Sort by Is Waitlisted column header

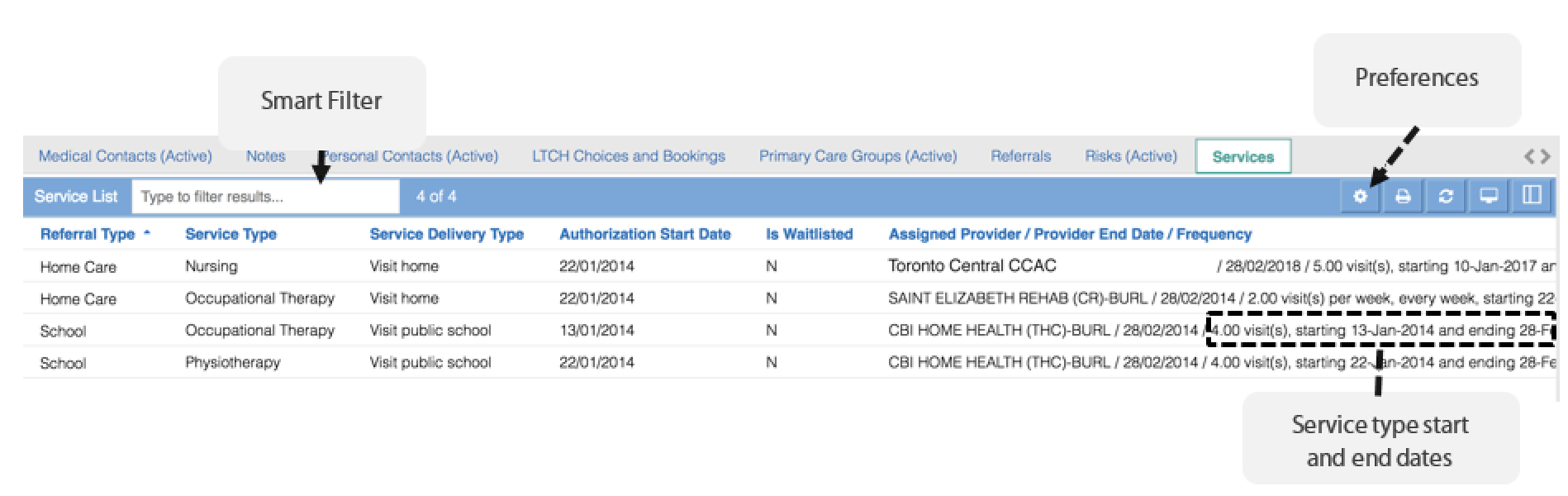coord(809,234)
